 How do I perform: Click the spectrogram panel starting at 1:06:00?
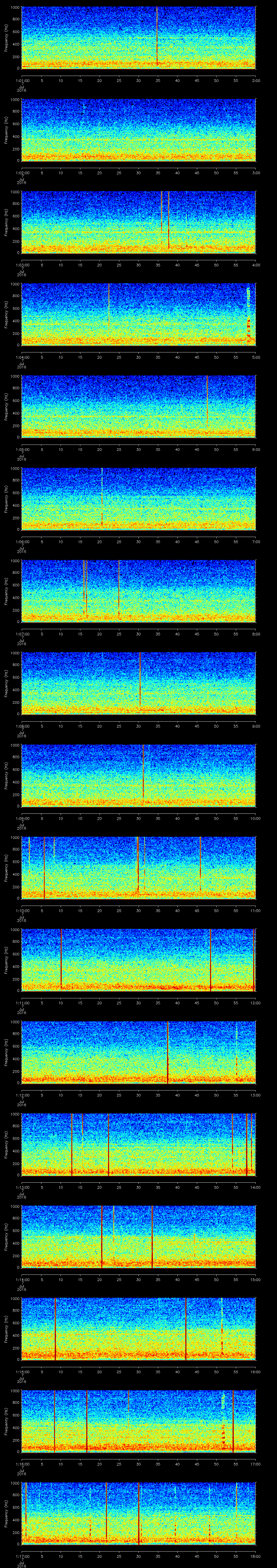coord(138,499)
